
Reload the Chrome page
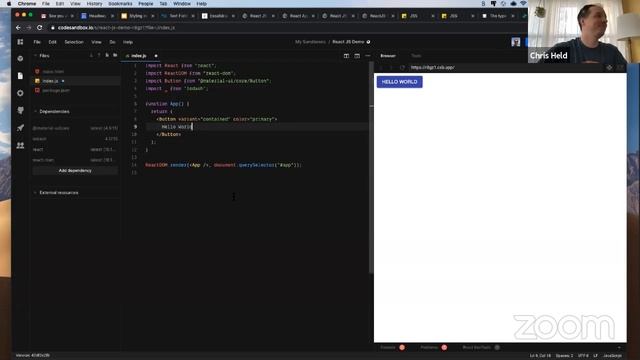coord(40,28)
